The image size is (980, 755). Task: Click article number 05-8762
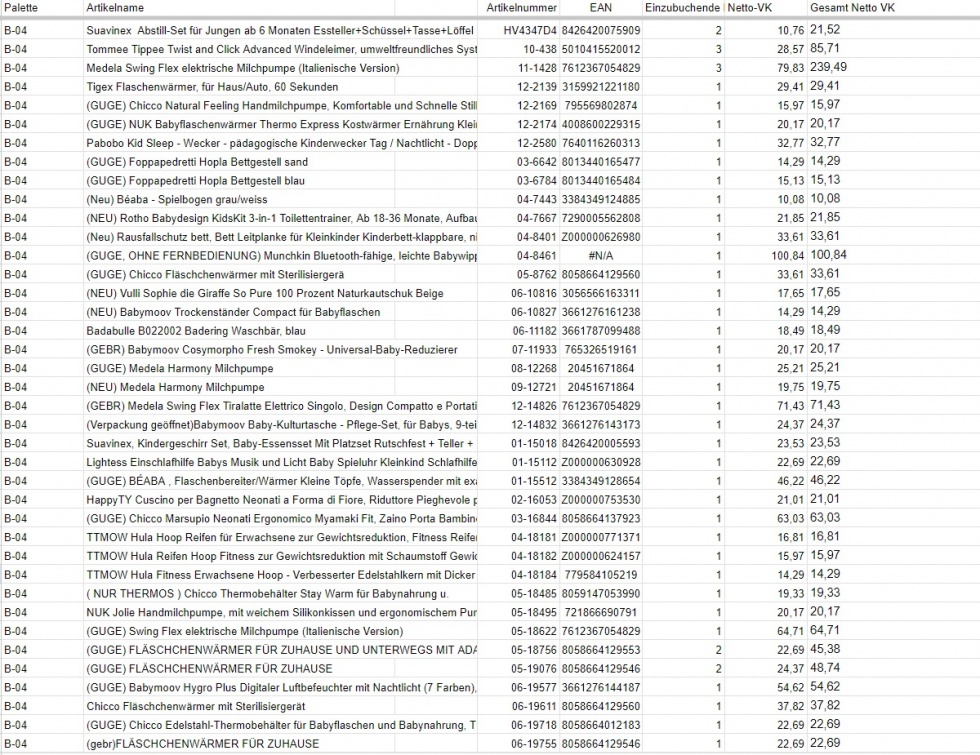coord(537,274)
